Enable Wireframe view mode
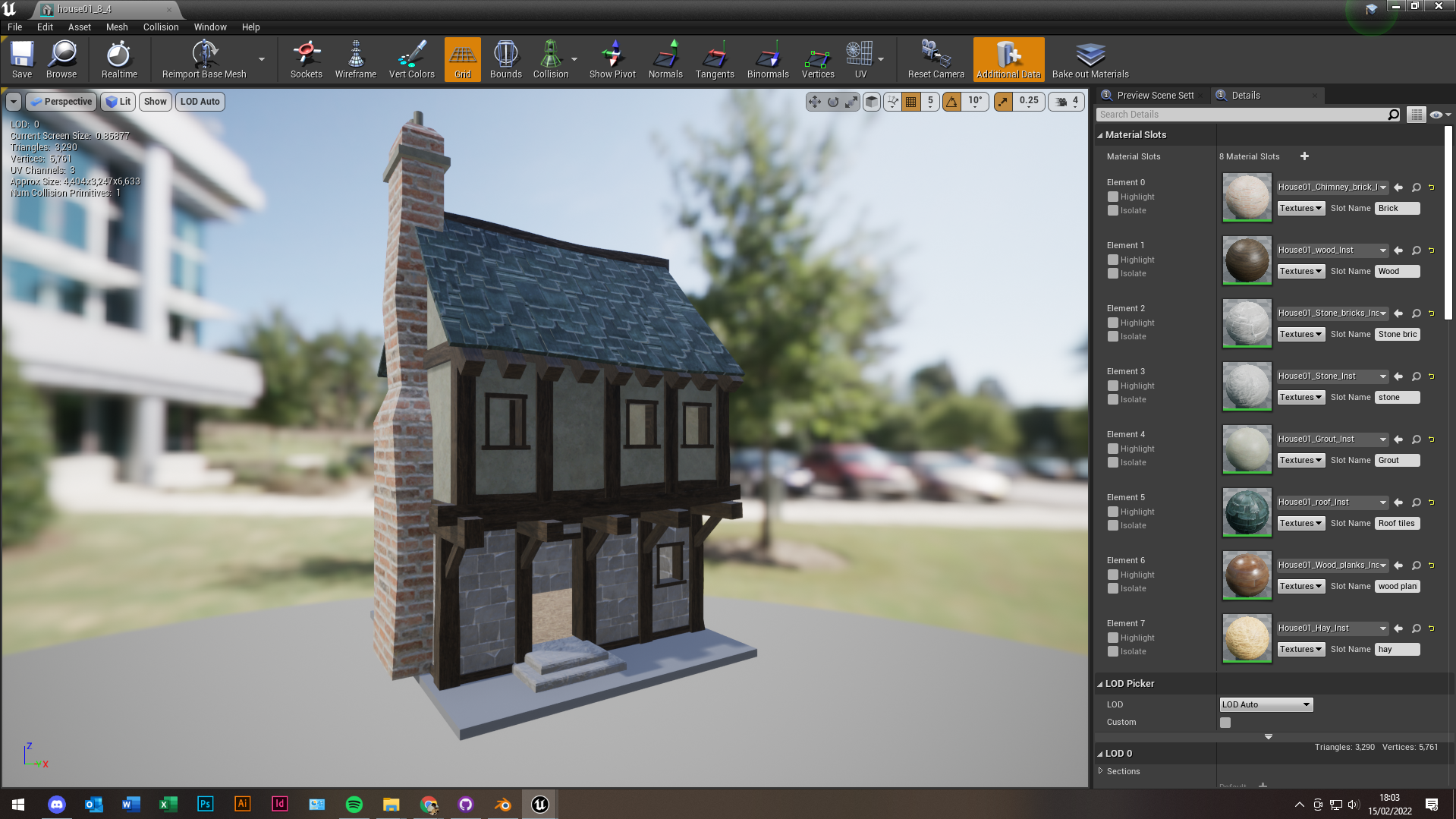Image resolution: width=1456 pixels, height=819 pixels. [356, 59]
